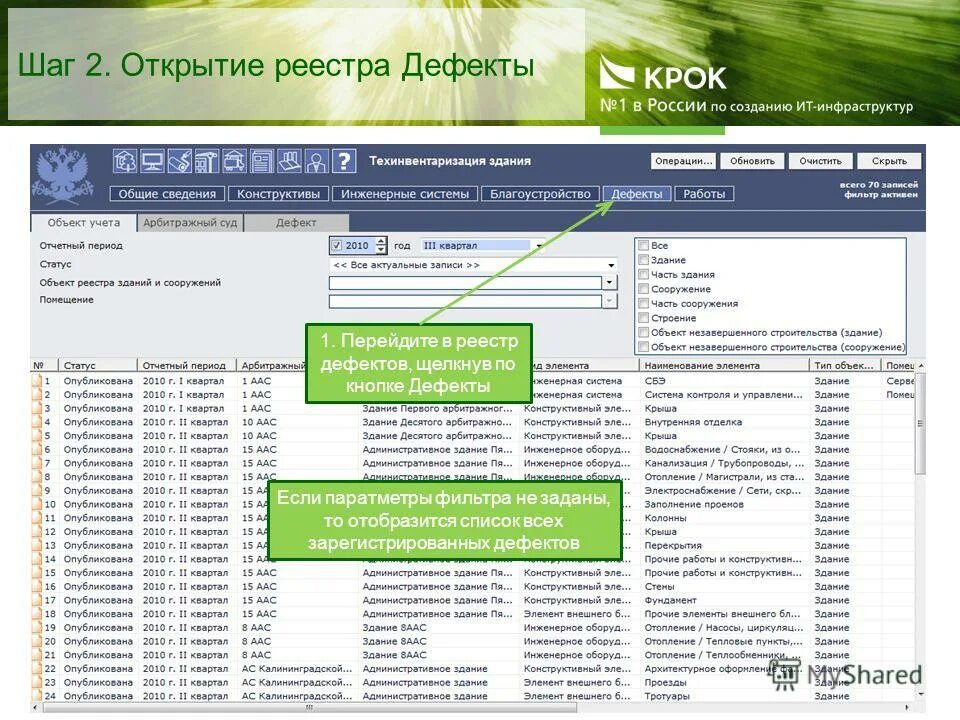
Task: Open the construction tools toolbar icon
Action: [205, 162]
